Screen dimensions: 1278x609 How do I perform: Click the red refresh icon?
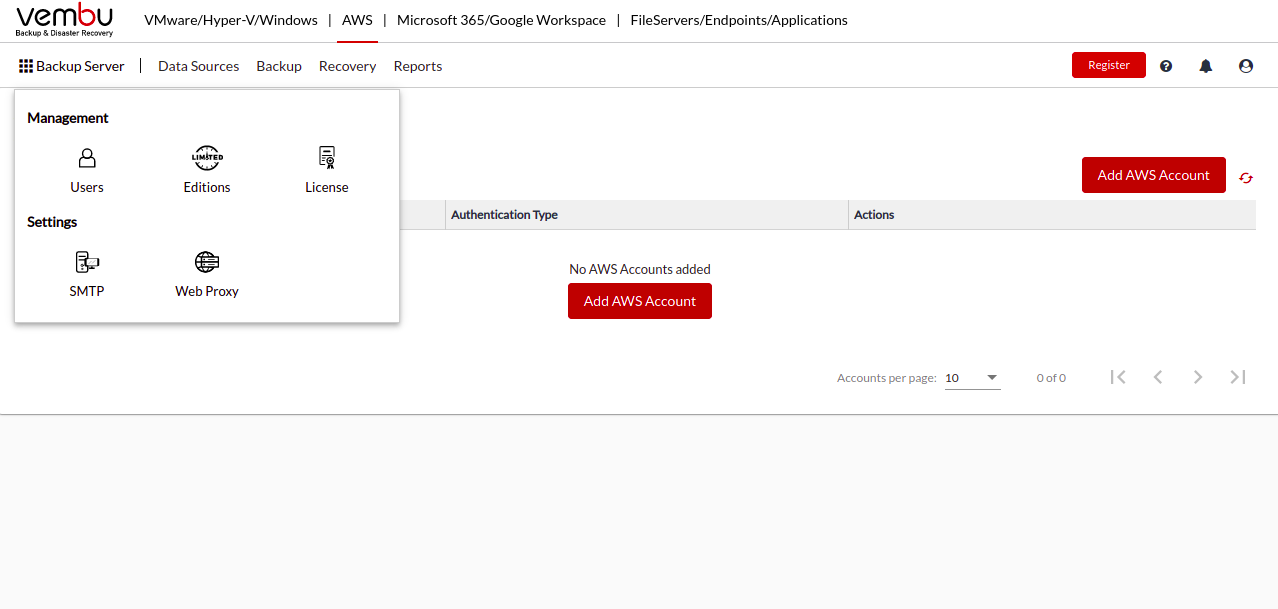(1246, 177)
